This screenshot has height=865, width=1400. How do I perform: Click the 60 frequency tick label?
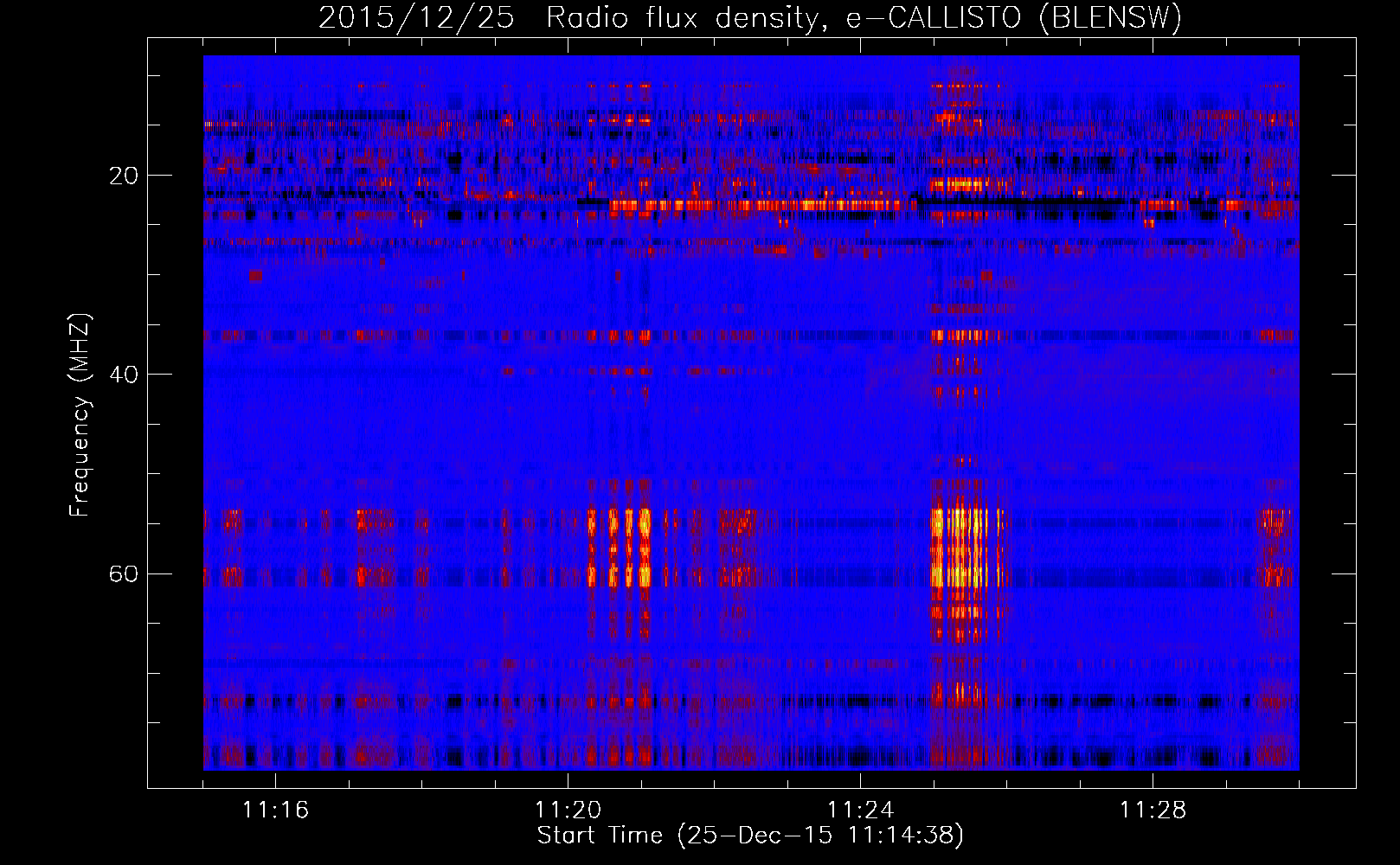click(123, 573)
